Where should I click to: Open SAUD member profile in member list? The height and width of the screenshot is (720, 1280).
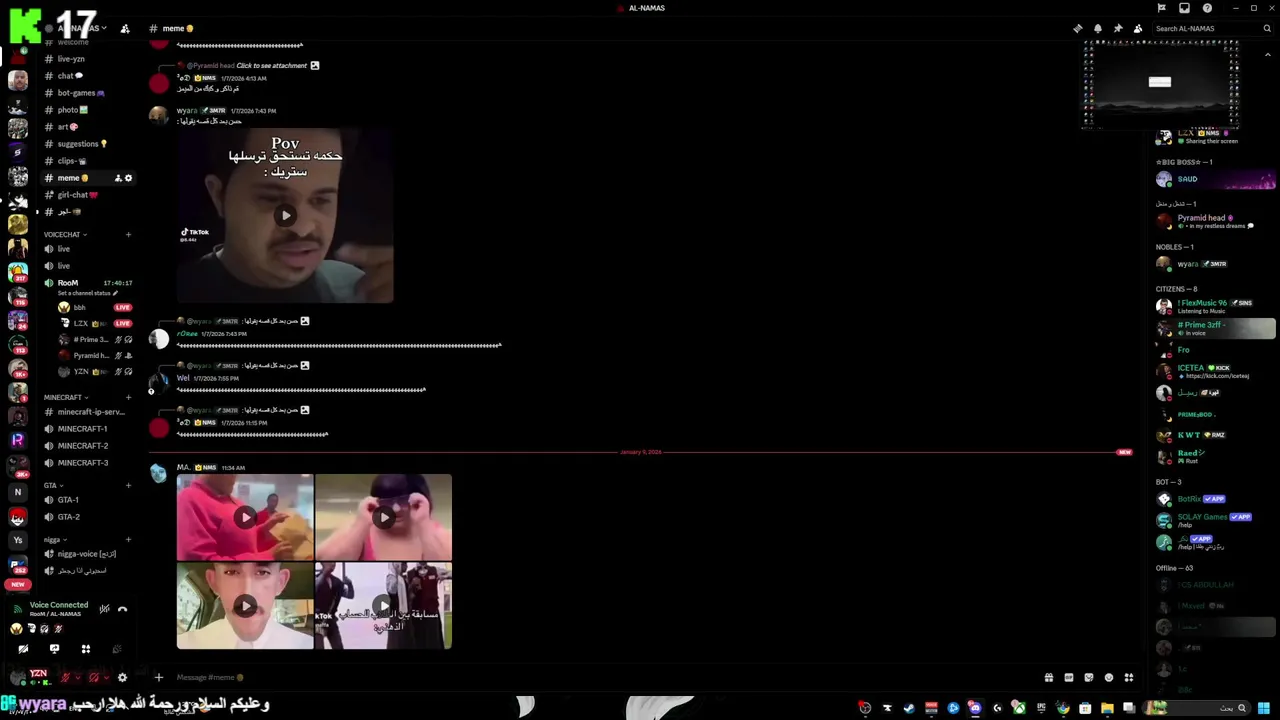pos(1215,179)
